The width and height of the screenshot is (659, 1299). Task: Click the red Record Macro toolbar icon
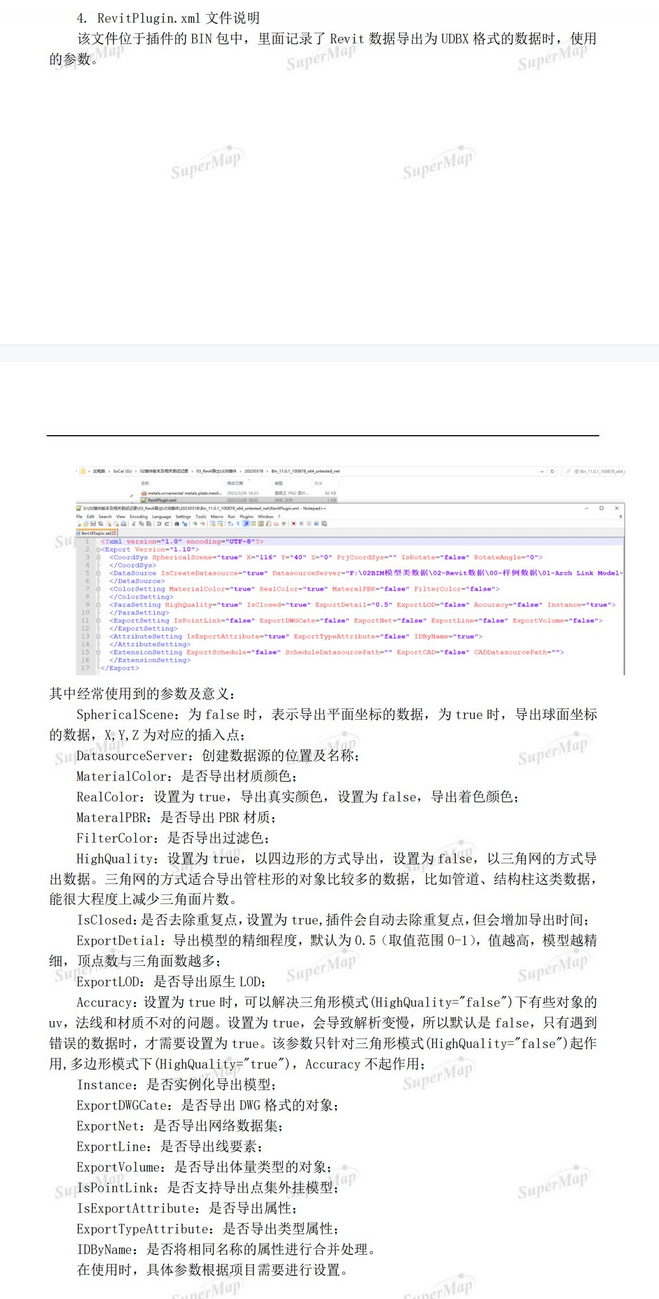click(x=293, y=523)
